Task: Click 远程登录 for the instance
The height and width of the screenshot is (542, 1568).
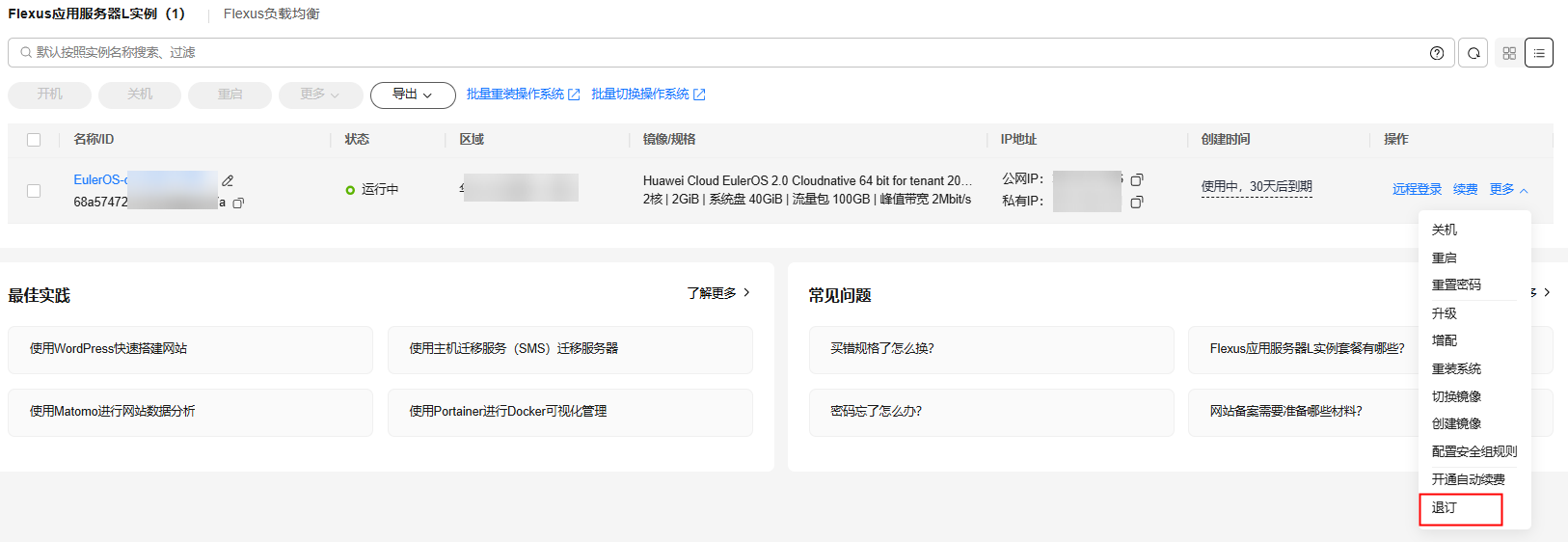Action: click(1417, 189)
